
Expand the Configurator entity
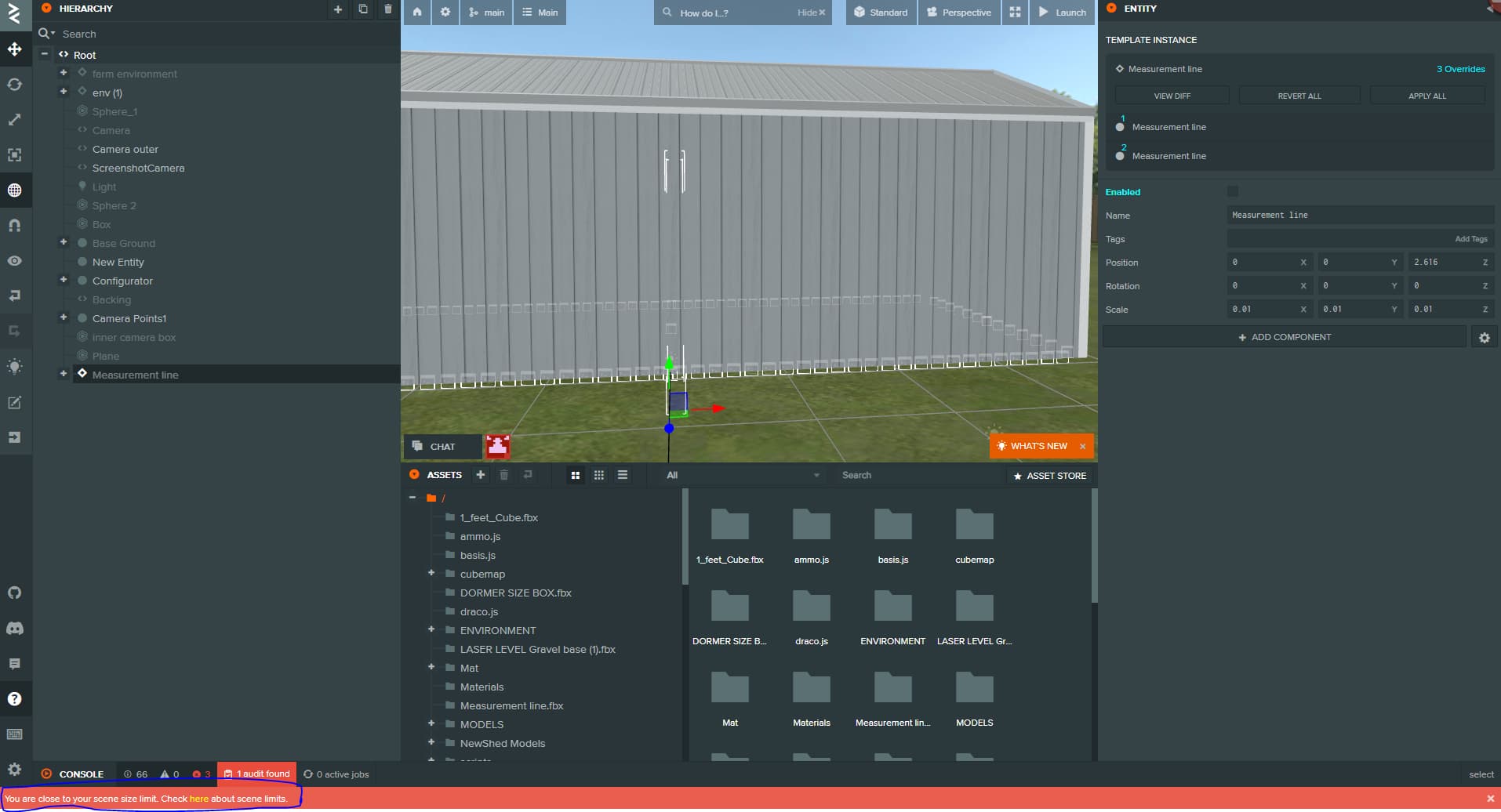click(64, 280)
